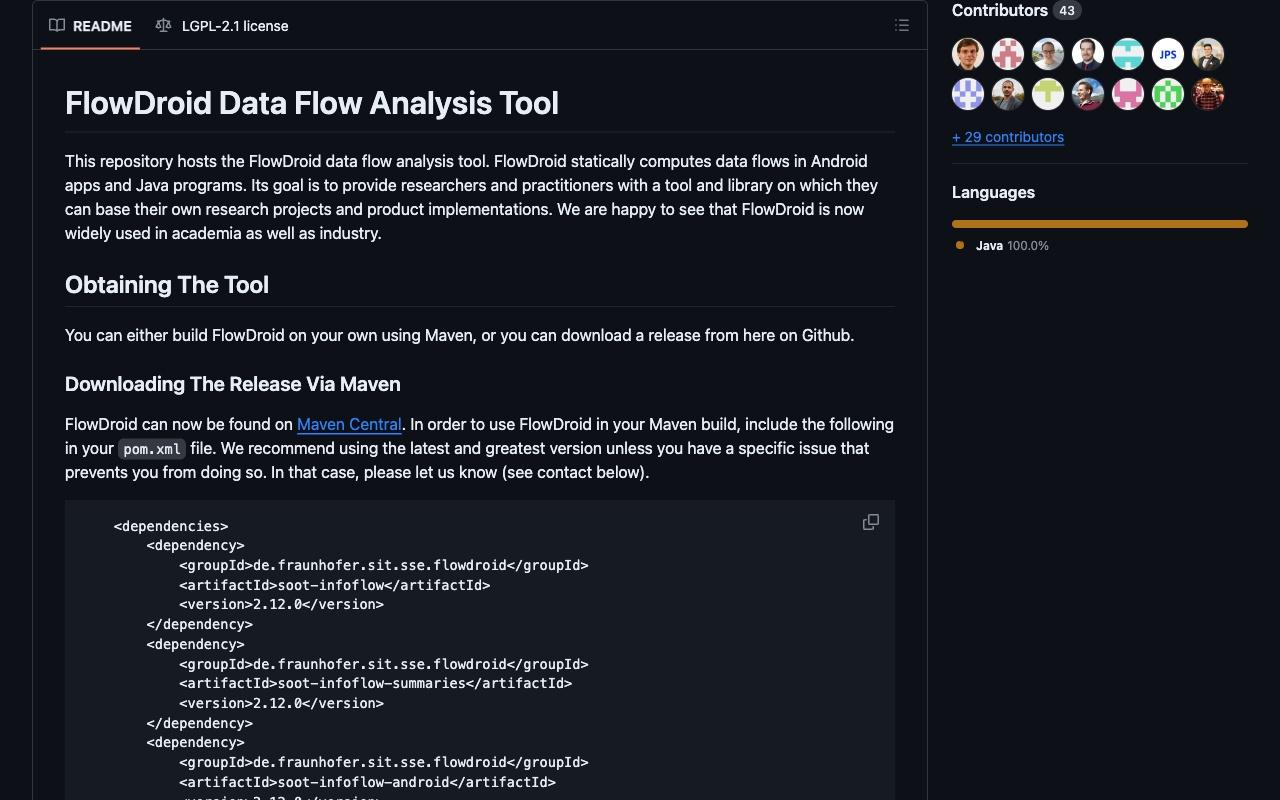The height and width of the screenshot is (800, 1280).
Task: Open the bright pink identicon beside green identicon
Action: [1128, 94]
